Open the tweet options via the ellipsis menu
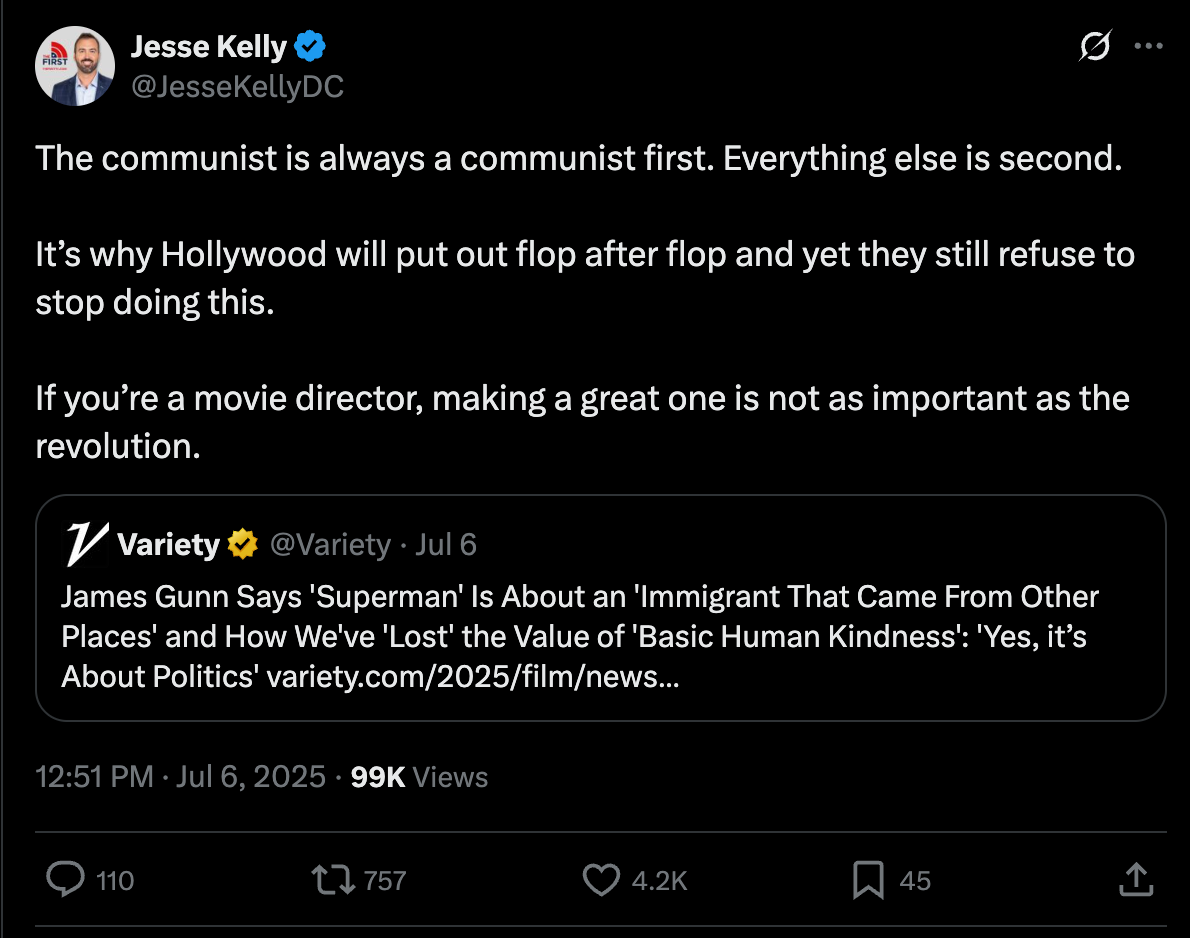 click(1149, 45)
